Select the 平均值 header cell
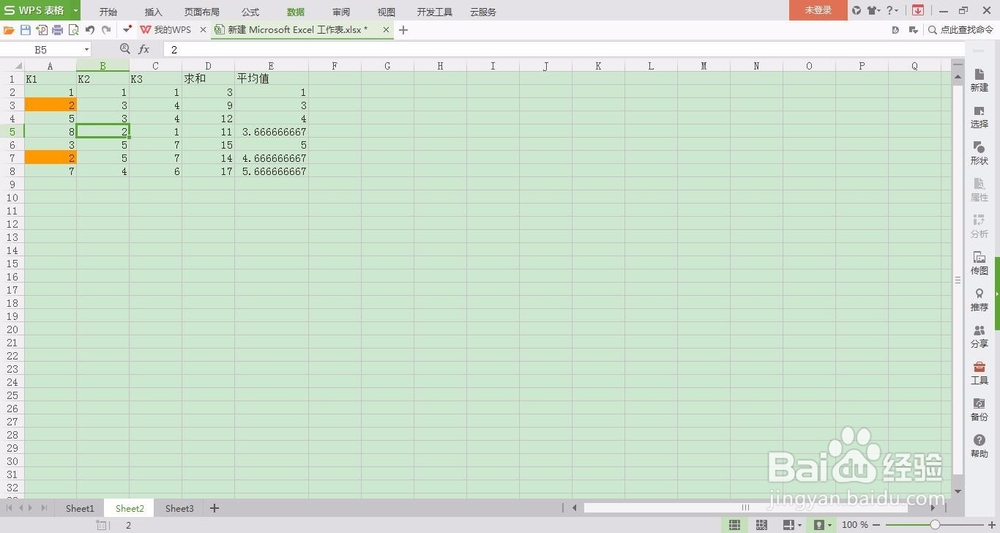1000x533 pixels. coord(271,79)
